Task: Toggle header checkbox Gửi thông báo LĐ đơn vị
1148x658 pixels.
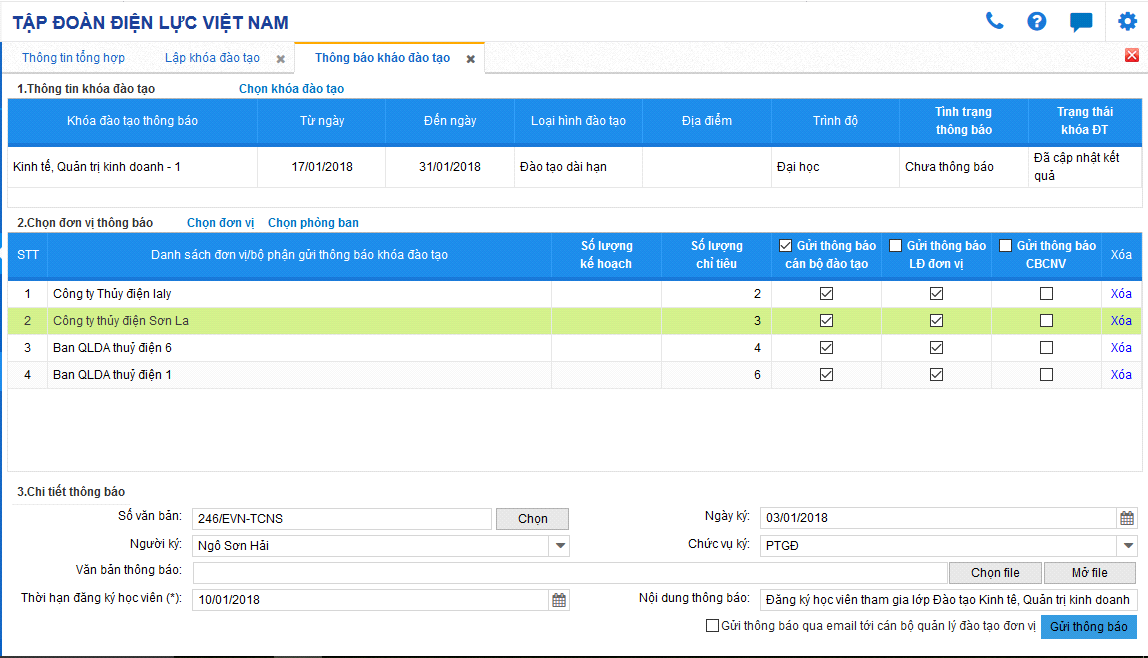Action: coord(895,246)
